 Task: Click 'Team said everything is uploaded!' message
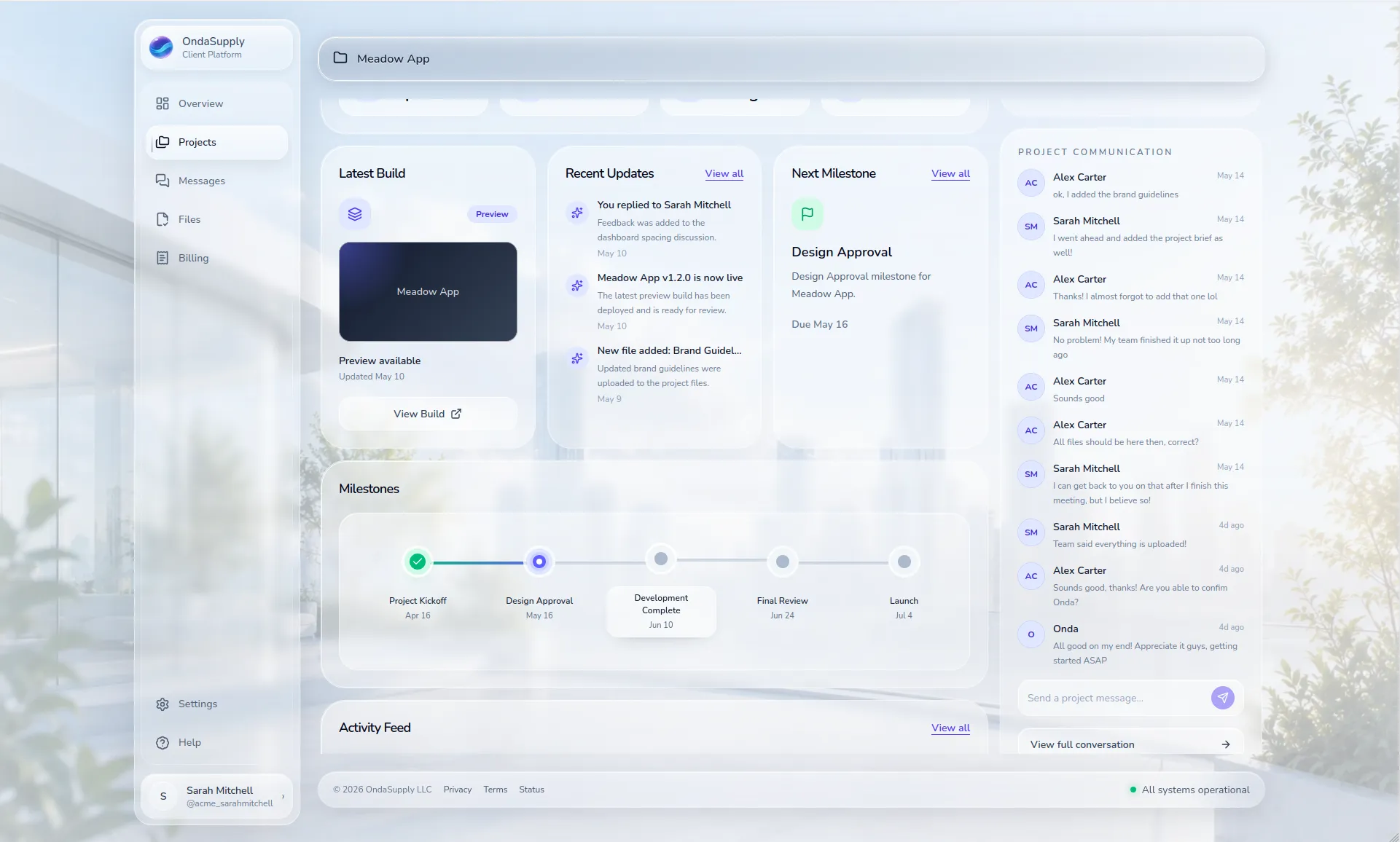[1119, 544]
